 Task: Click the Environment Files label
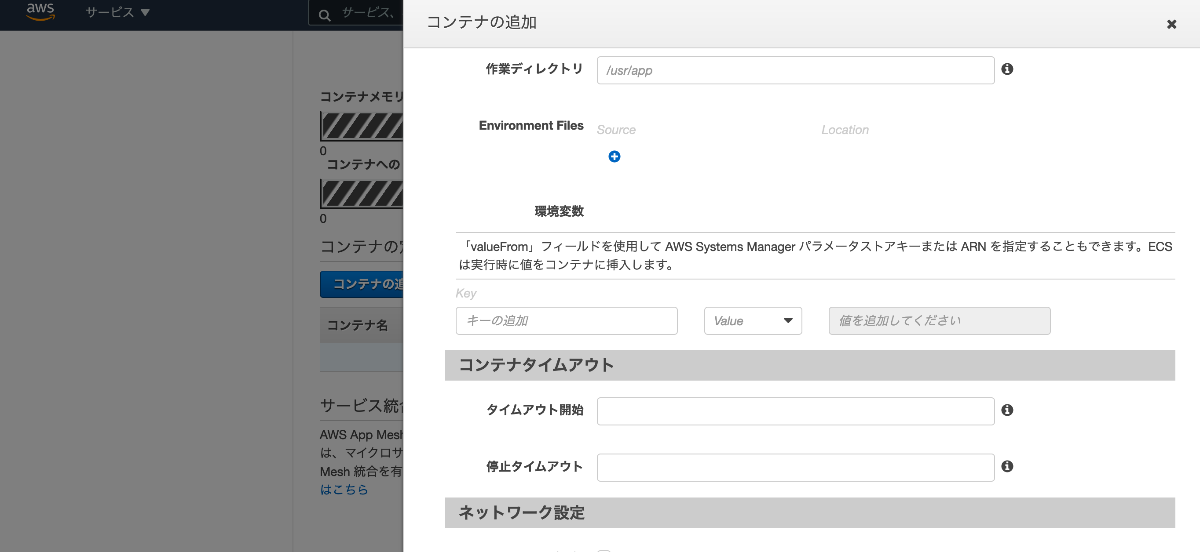531,126
